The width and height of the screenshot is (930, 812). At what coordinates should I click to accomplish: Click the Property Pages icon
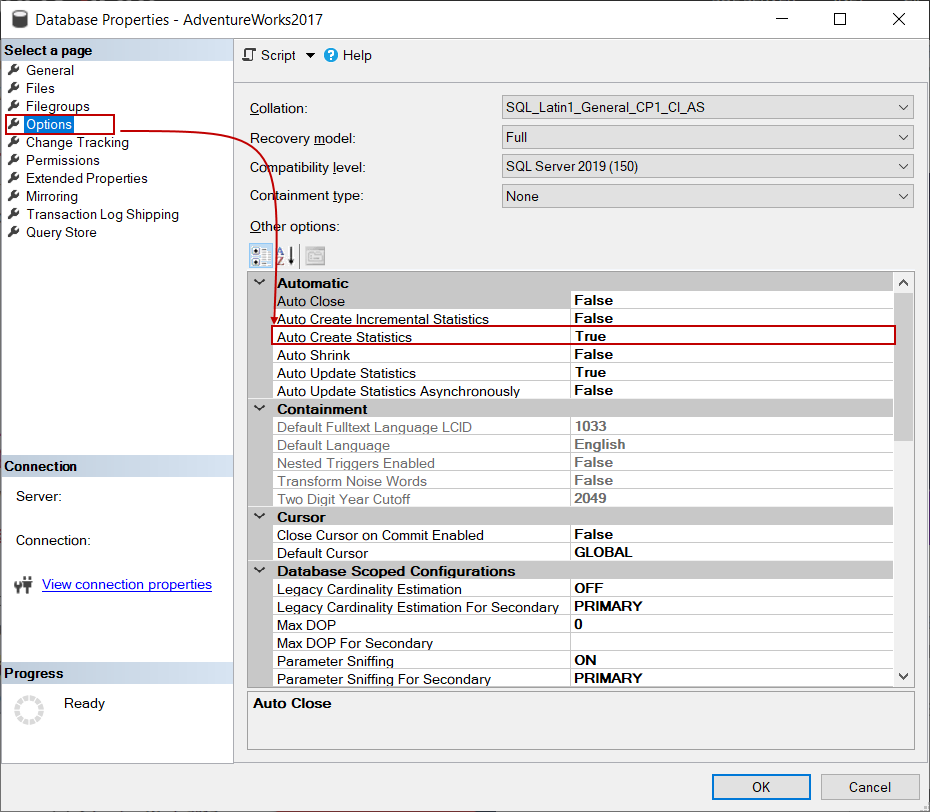pyautogui.click(x=315, y=256)
